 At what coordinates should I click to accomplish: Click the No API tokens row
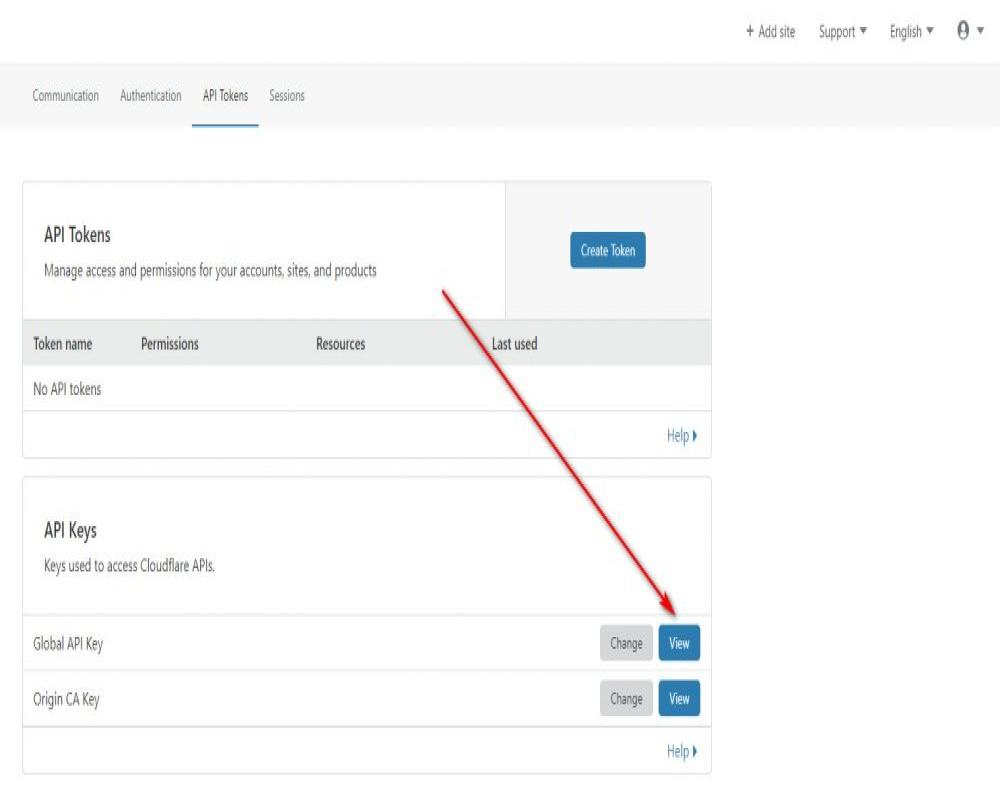click(68, 389)
